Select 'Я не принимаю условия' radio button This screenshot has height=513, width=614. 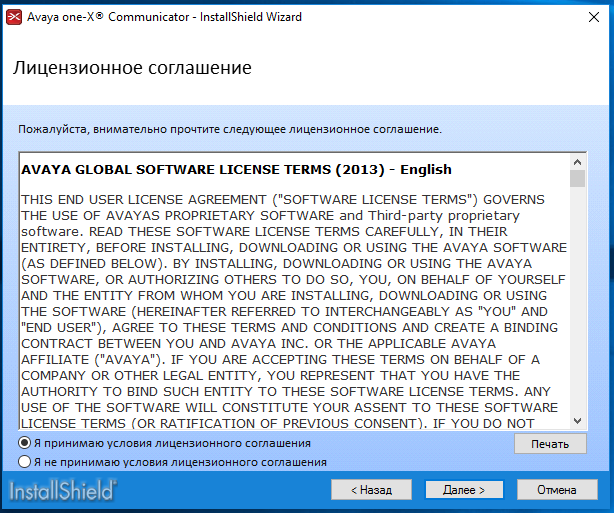tap(24, 462)
